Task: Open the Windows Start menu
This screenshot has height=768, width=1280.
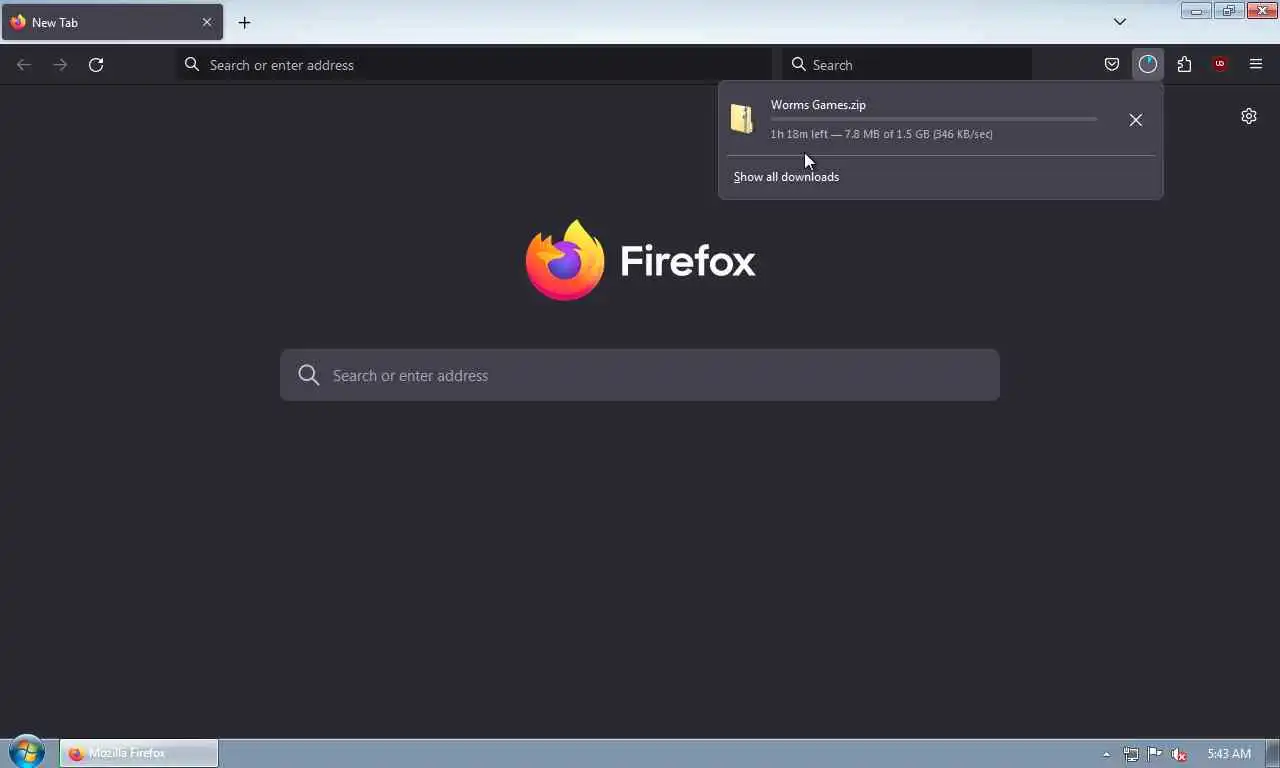Action: (26, 753)
